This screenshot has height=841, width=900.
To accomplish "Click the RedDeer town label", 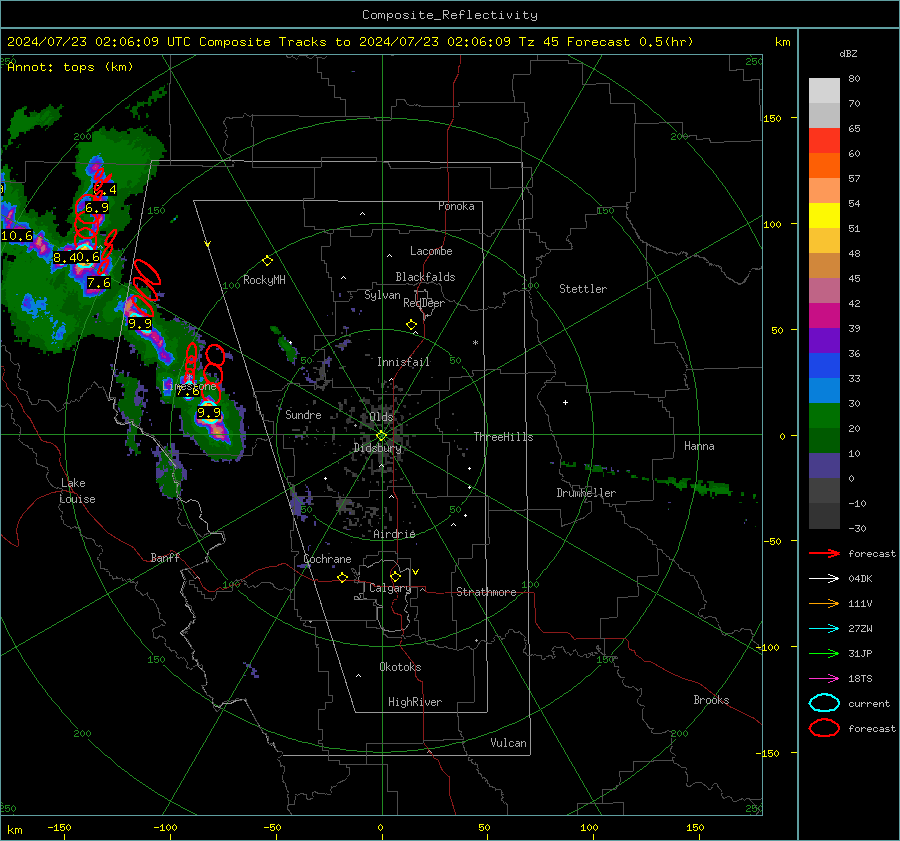I will pos(424,303).
